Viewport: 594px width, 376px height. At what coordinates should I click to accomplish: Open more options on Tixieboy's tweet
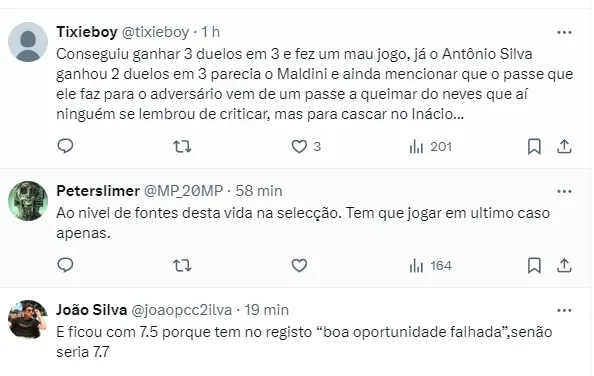[x=564, y=33]
